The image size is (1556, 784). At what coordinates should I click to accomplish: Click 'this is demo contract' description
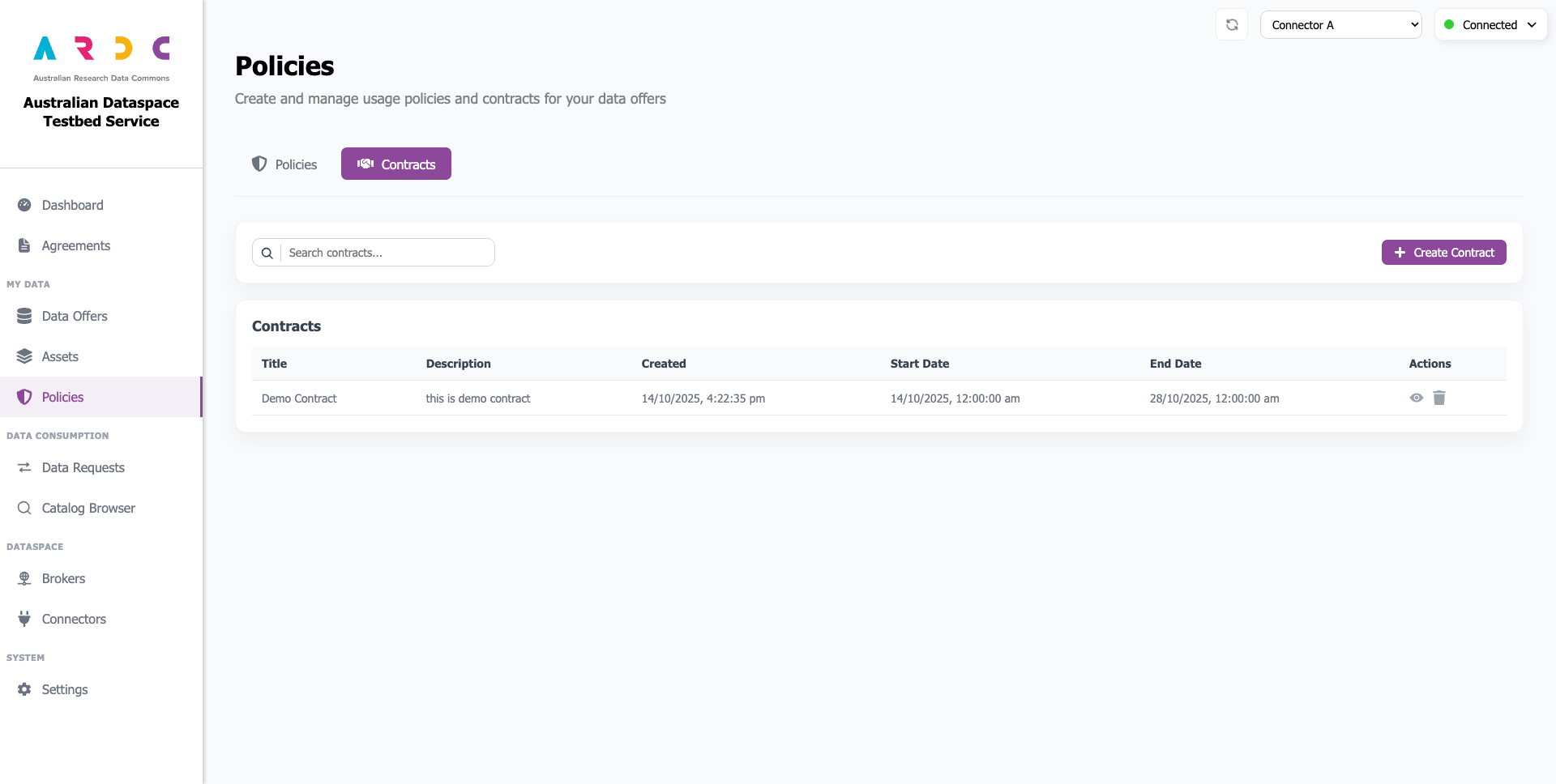tap(478, 398)
